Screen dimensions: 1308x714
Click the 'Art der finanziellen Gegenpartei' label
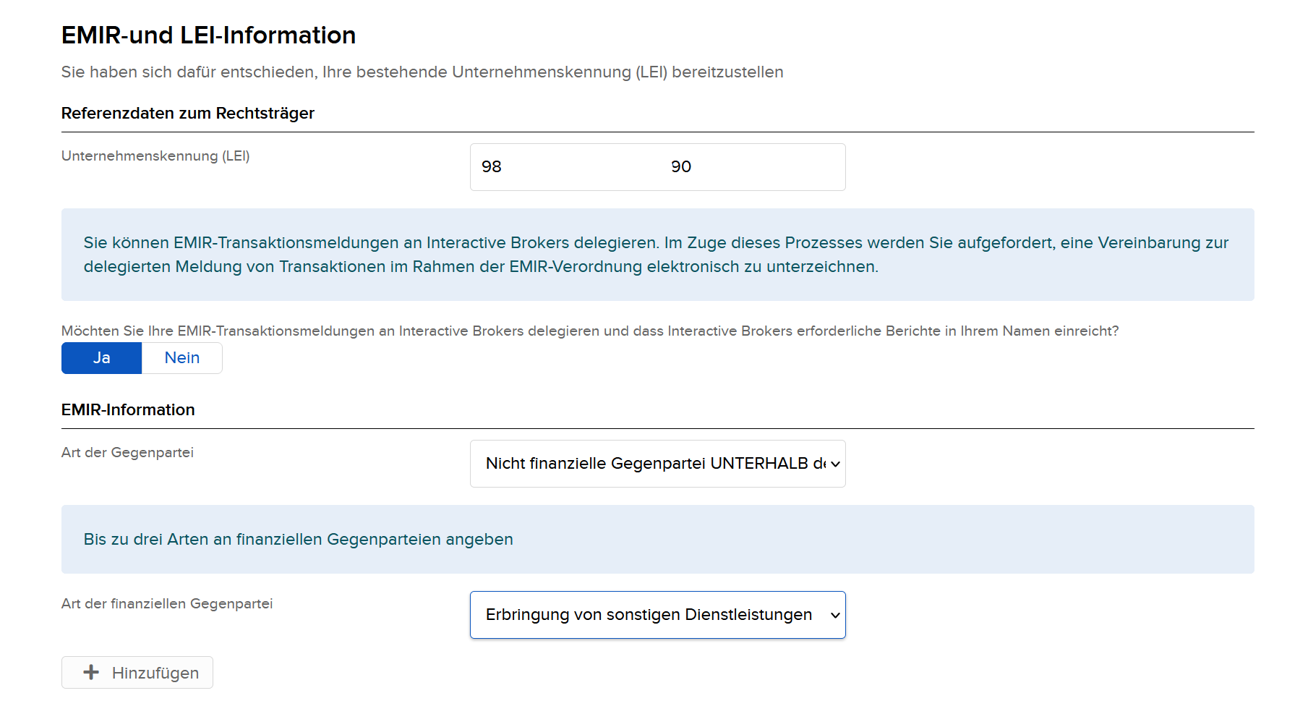tap(167, 604)
